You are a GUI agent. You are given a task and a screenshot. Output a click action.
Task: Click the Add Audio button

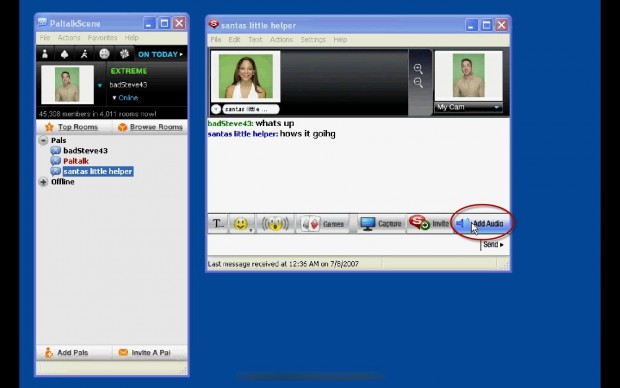click(x=482, y=224)
